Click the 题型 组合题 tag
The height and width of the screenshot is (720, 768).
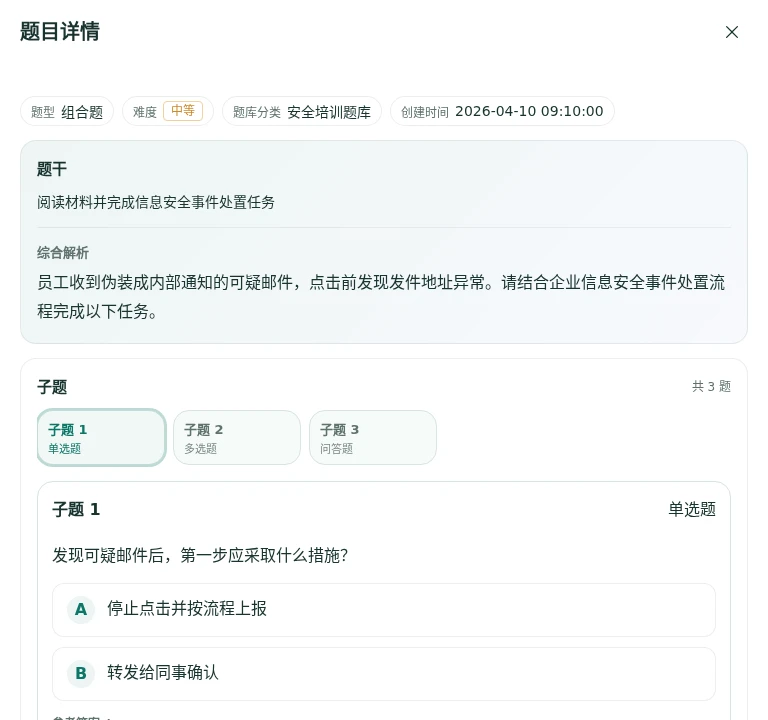click(67, 112)
